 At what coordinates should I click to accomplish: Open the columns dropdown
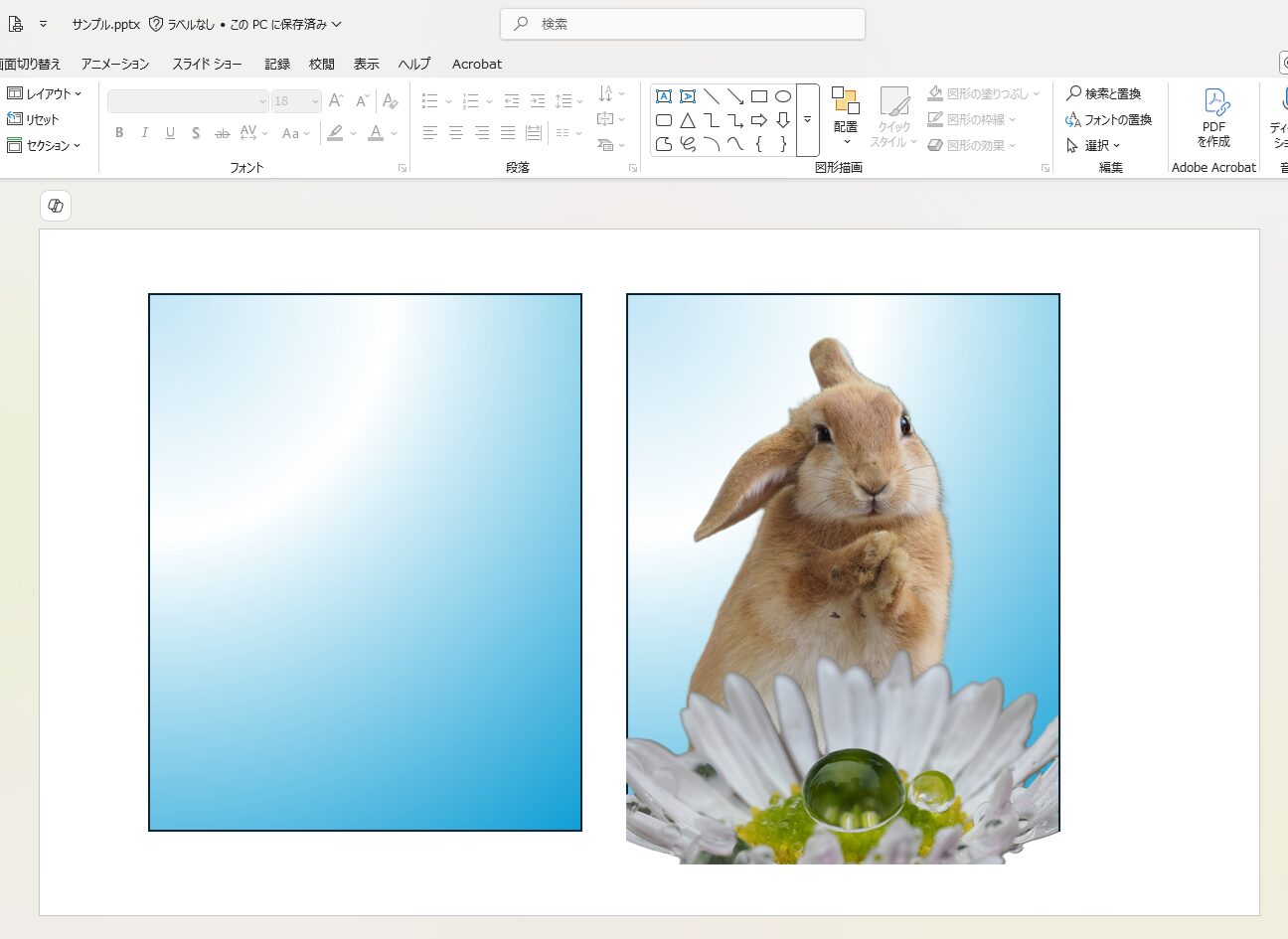[568, 133]
